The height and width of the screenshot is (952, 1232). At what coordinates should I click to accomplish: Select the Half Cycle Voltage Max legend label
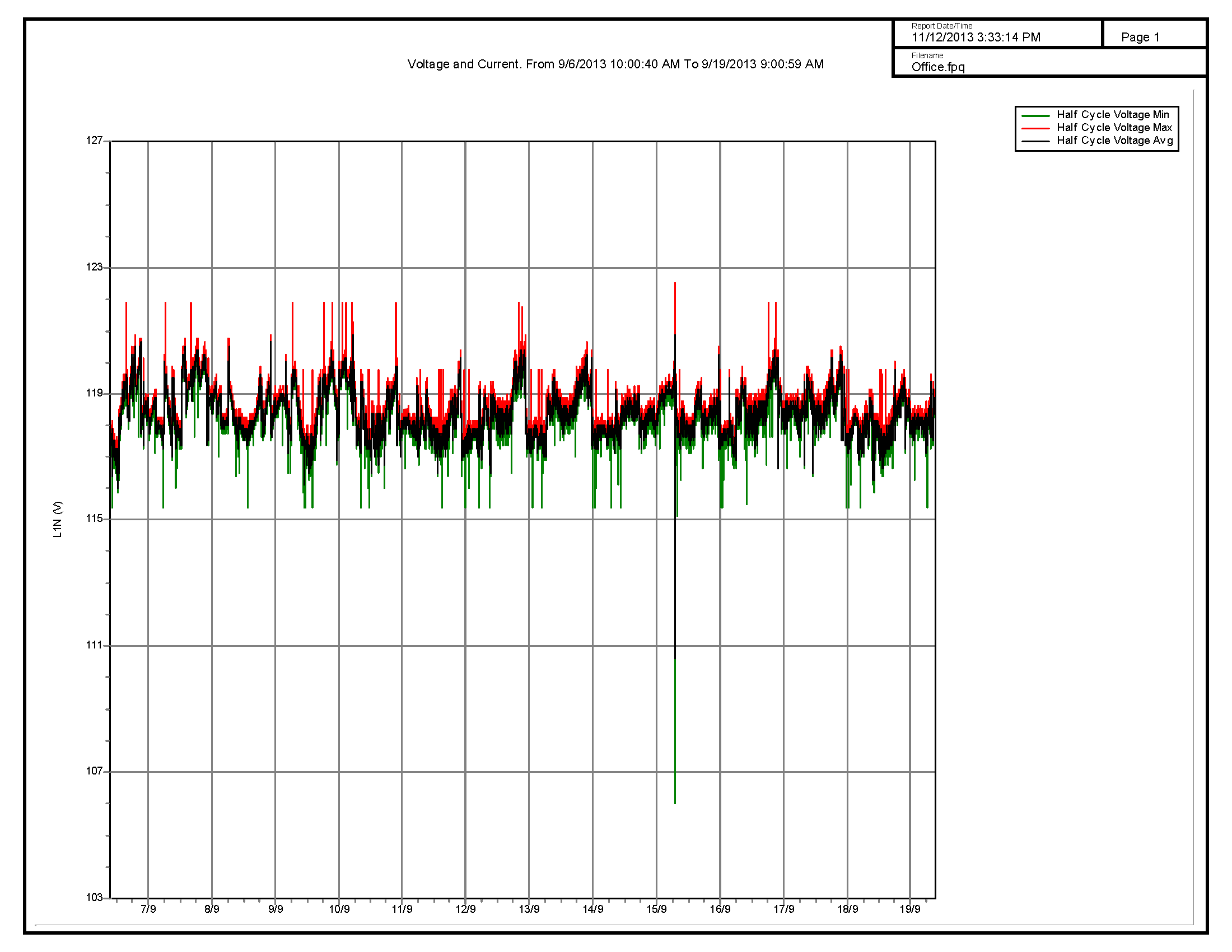coord(1114,128)
